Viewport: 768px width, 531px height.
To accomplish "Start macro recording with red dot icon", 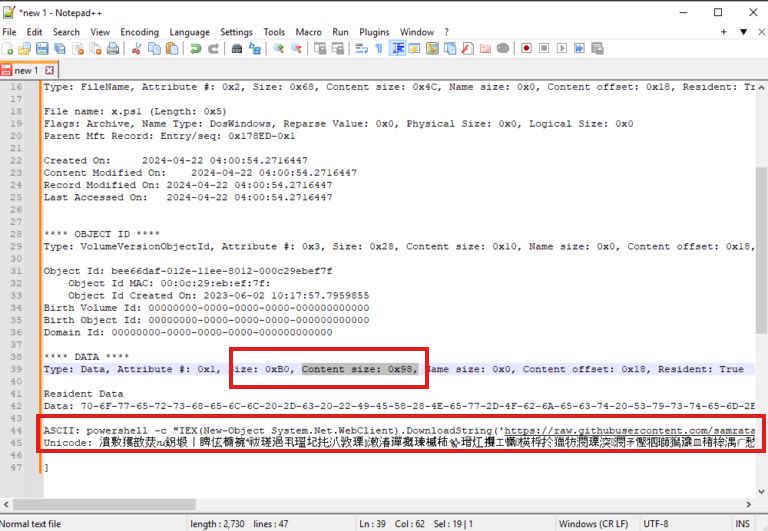I will (x=527, y=48).
